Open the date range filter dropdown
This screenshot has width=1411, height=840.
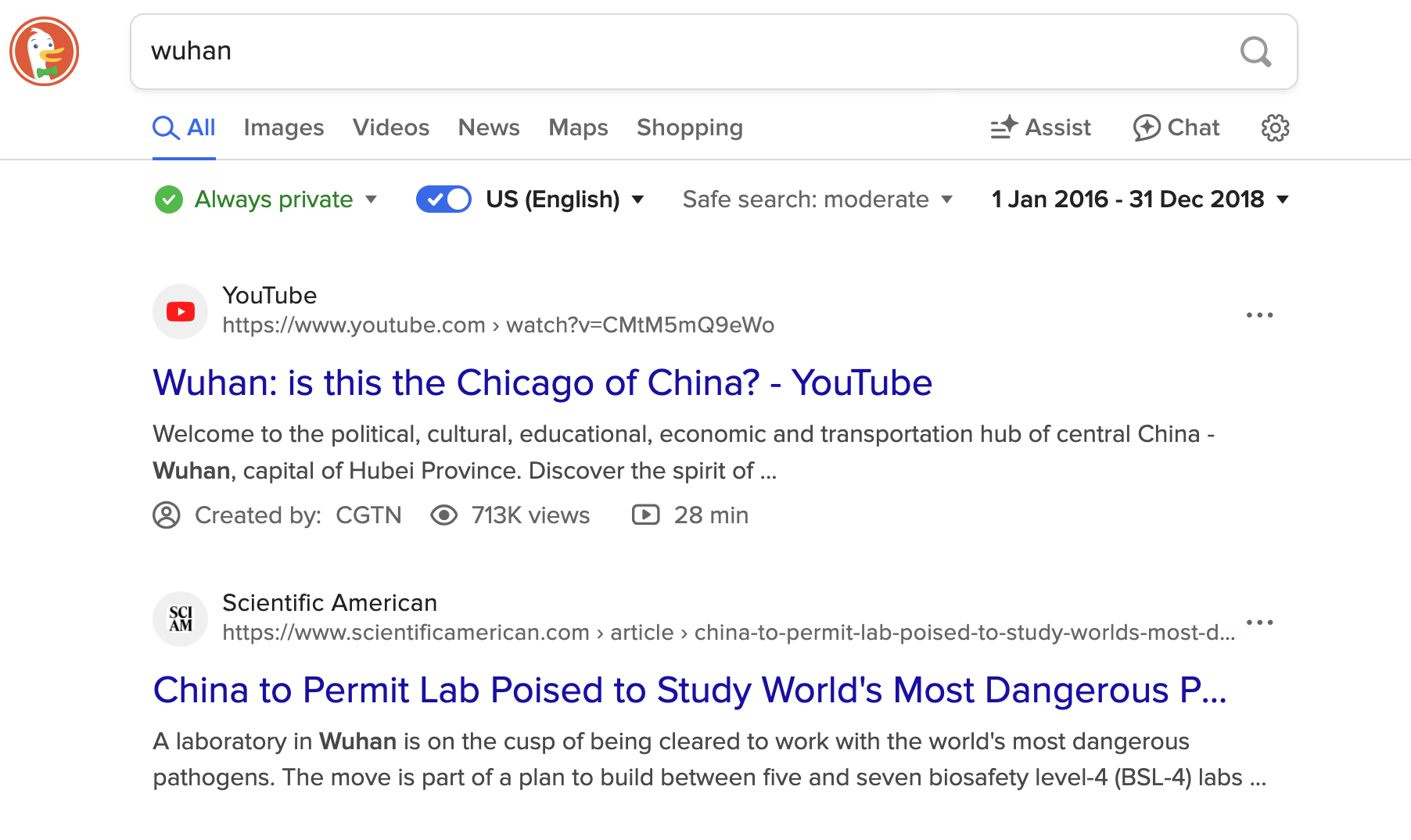(x=1139, y=199)
